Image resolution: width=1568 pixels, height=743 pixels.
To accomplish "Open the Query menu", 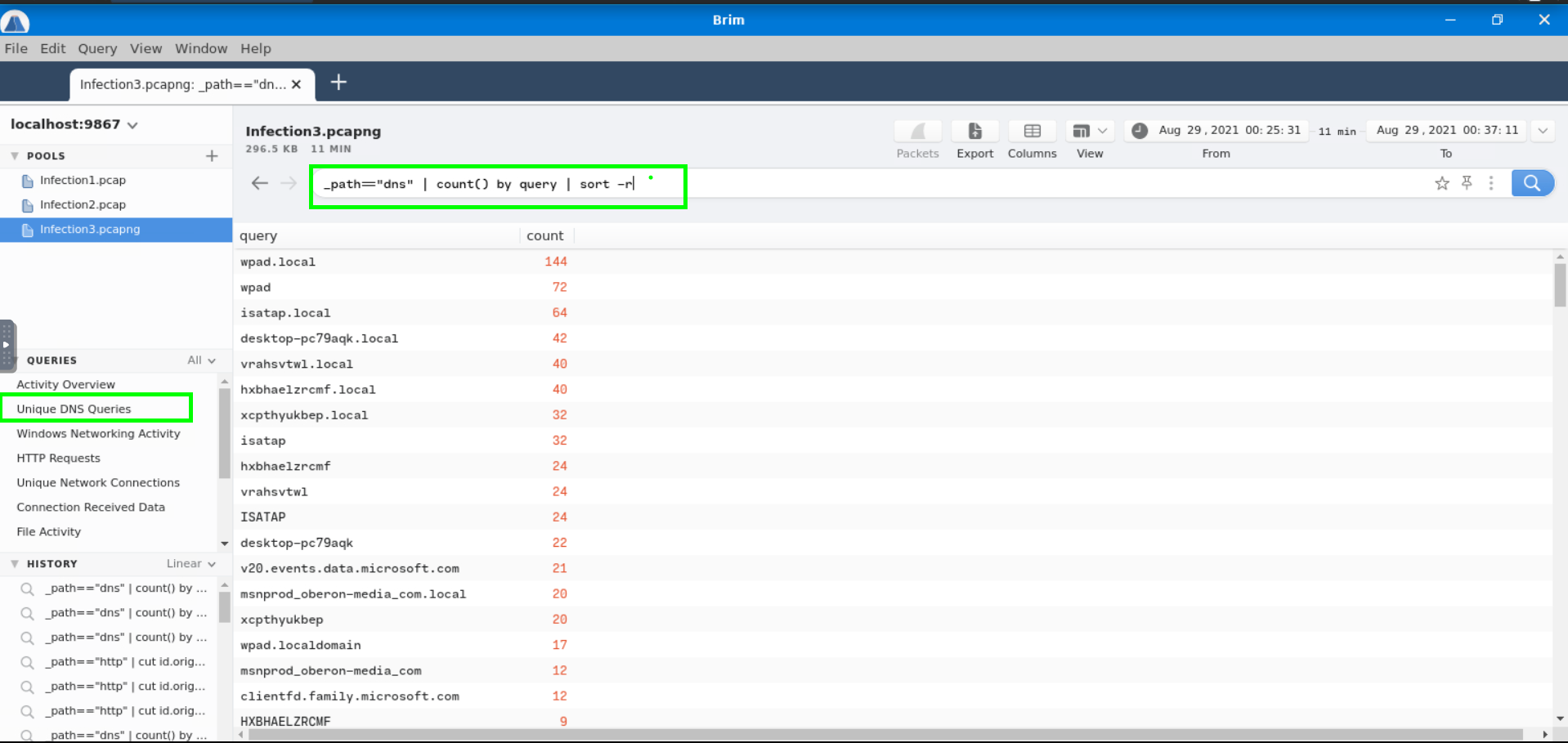I will pos(97,48).
